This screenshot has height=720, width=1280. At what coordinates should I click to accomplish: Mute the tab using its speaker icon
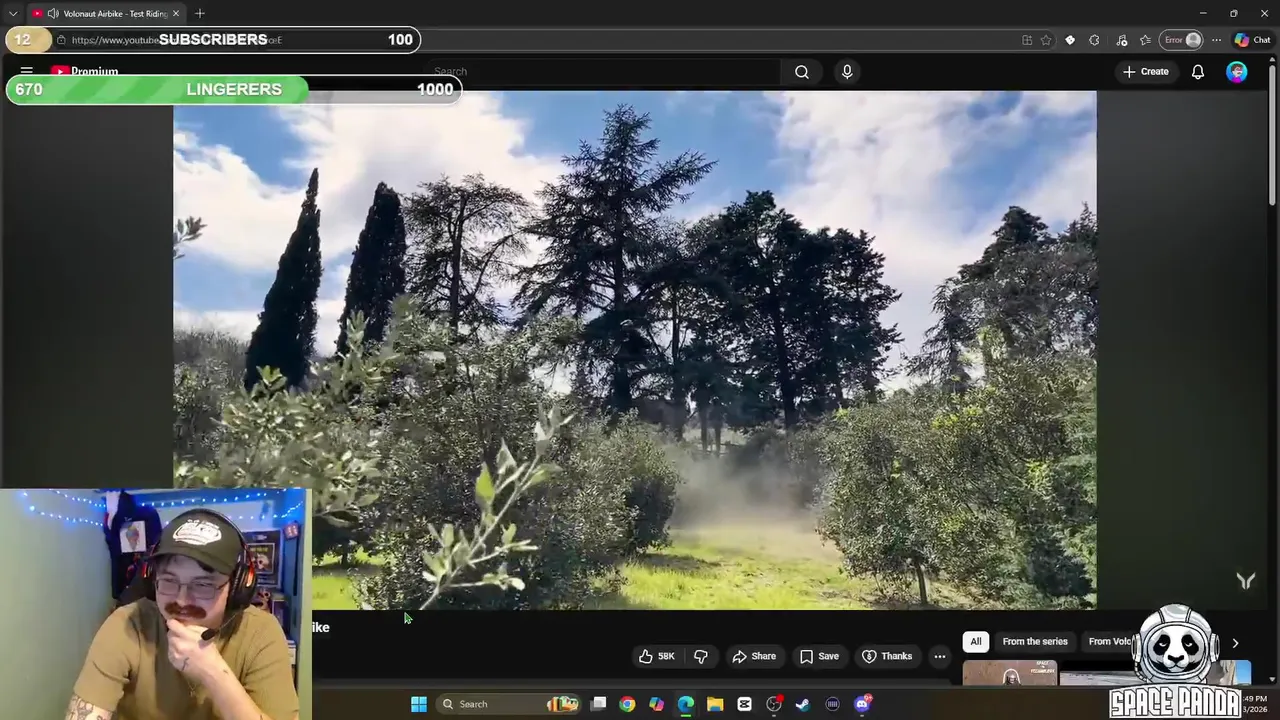point(53,13)
